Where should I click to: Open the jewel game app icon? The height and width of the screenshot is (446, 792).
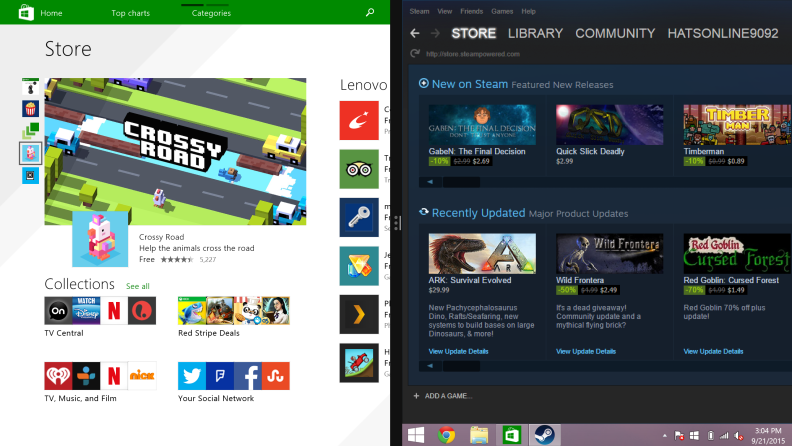[359, 266]
